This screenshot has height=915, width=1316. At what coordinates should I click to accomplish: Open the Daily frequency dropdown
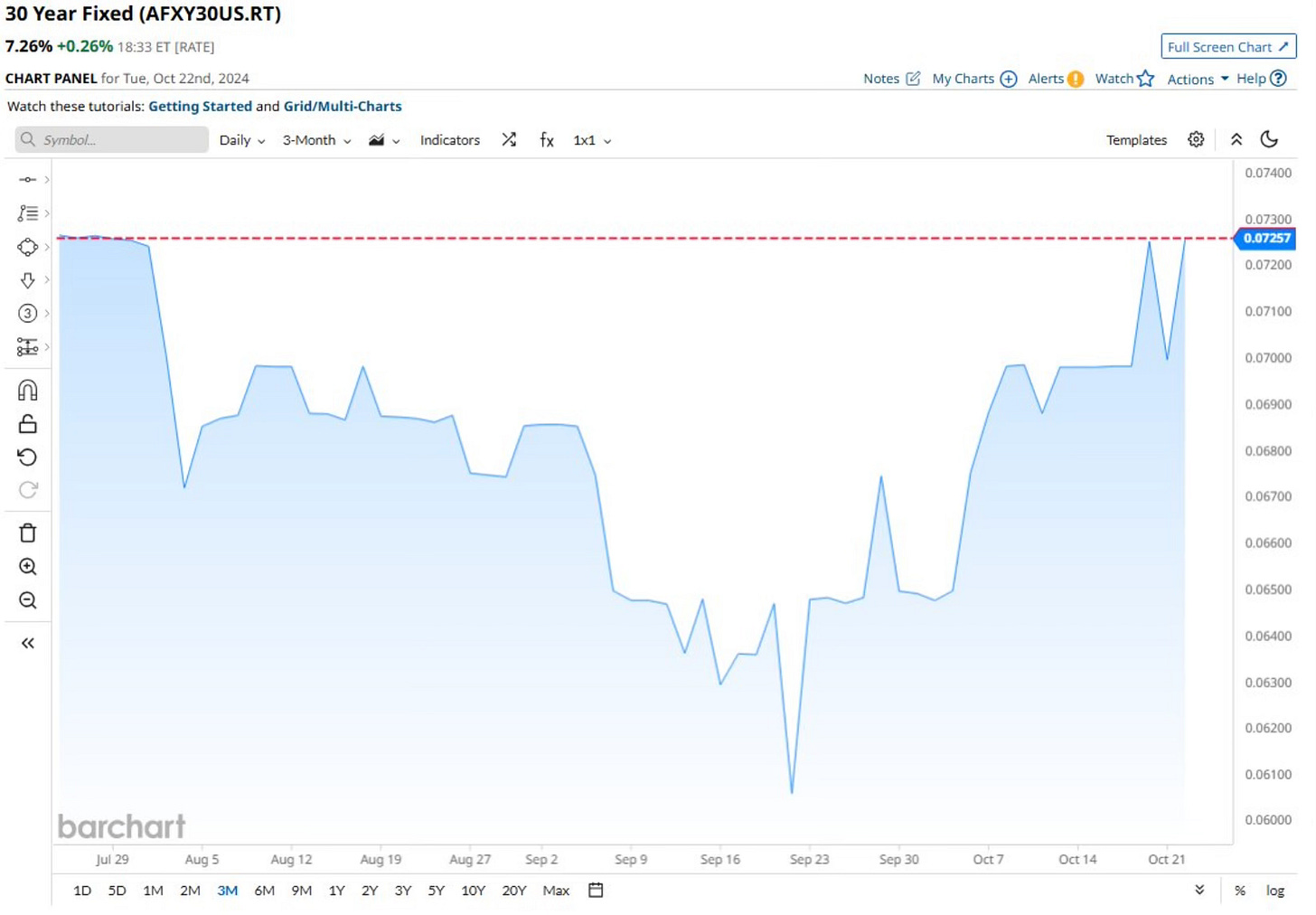click(242, 140)
